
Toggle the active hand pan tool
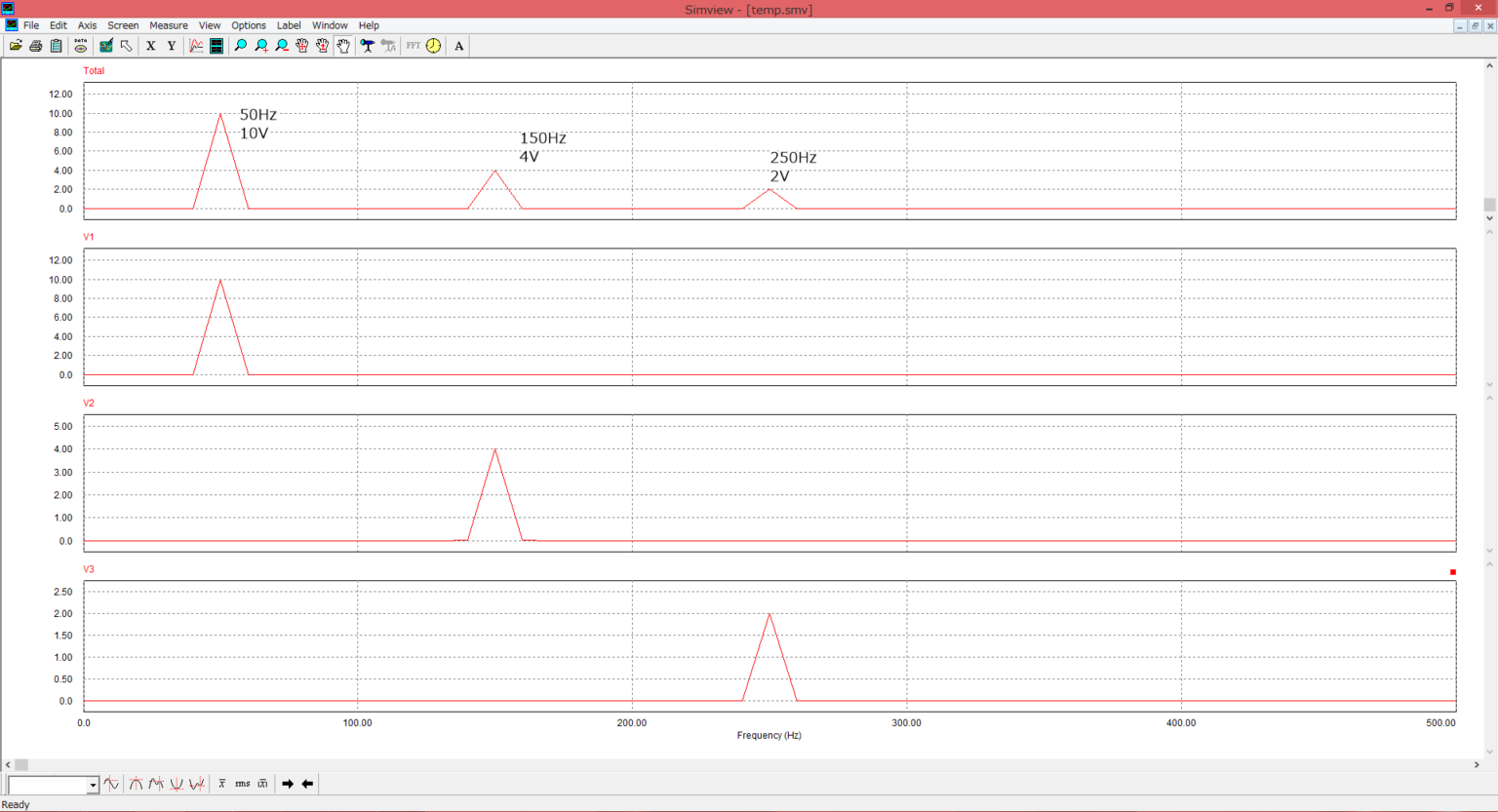(343, 46)
